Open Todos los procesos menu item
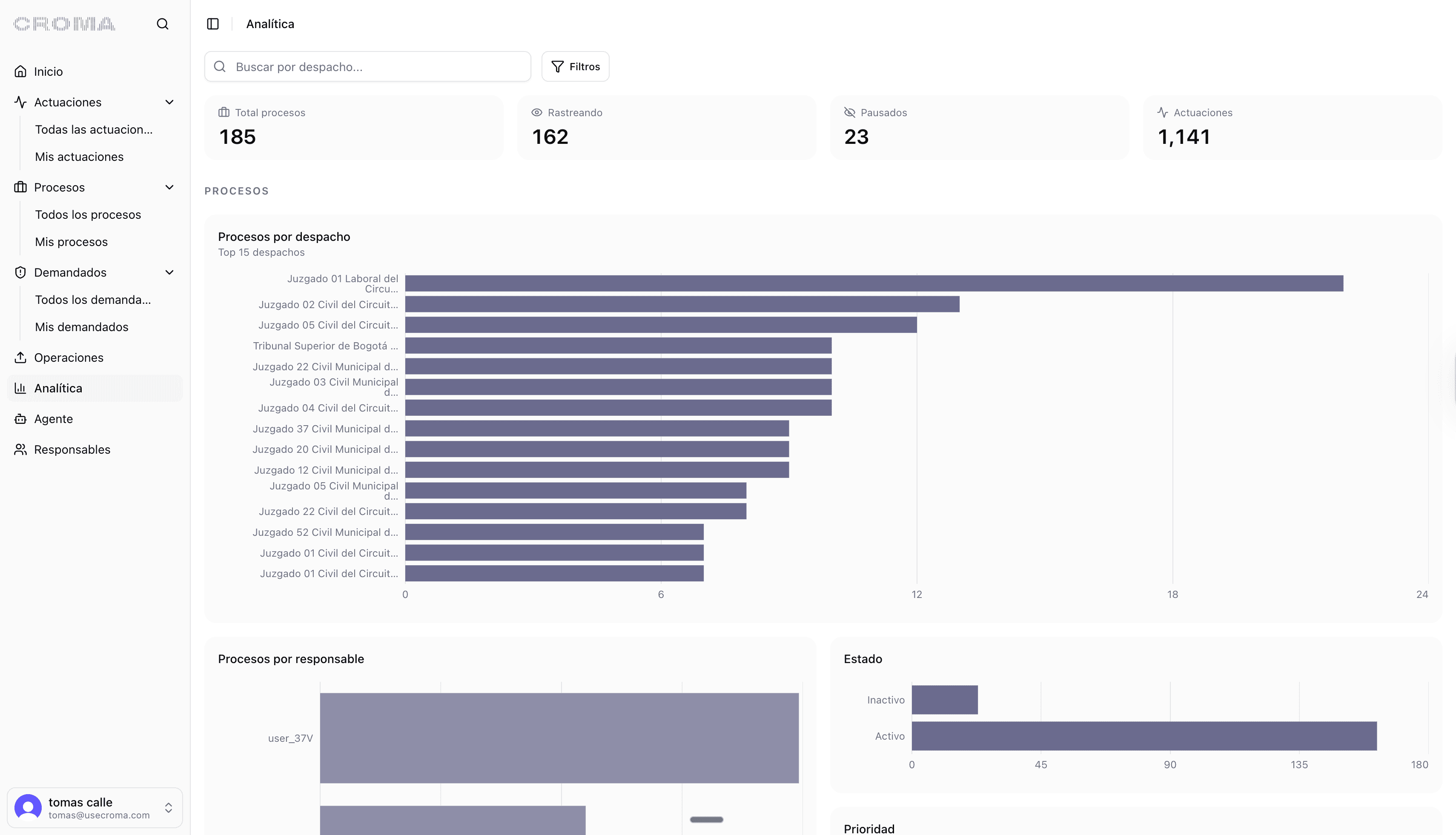This screenshot has height=835, width=1456. point(88,214)
